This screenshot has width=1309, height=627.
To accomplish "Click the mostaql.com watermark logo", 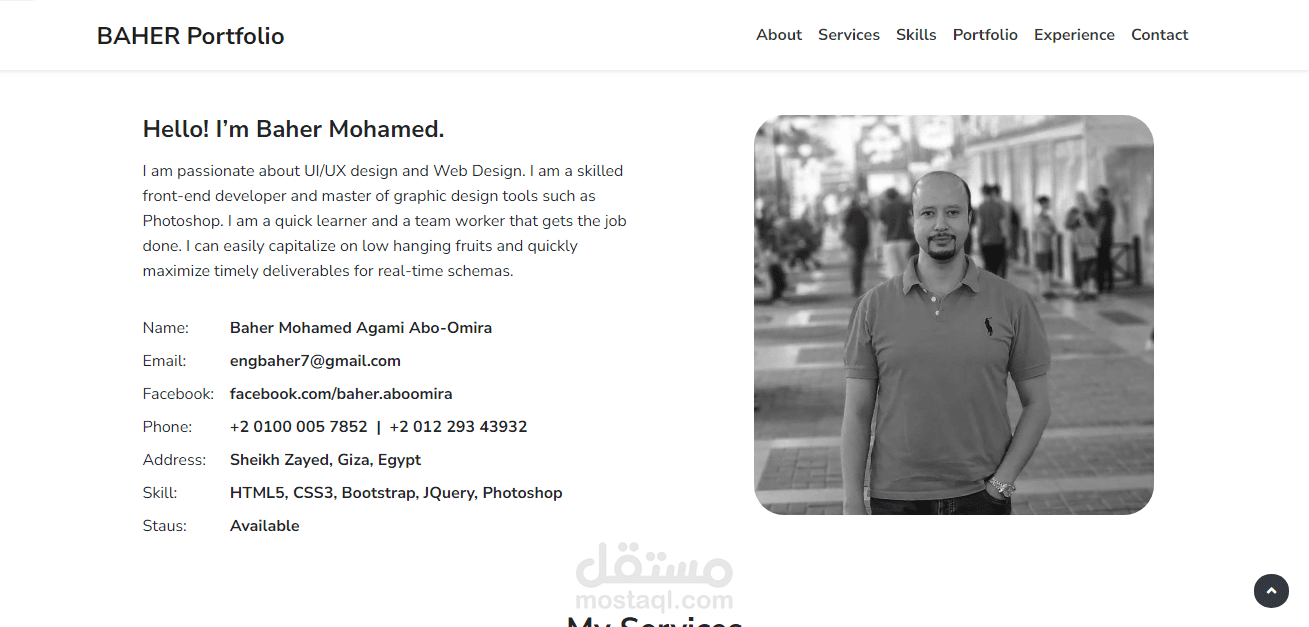I will click(x=654, y=577).
